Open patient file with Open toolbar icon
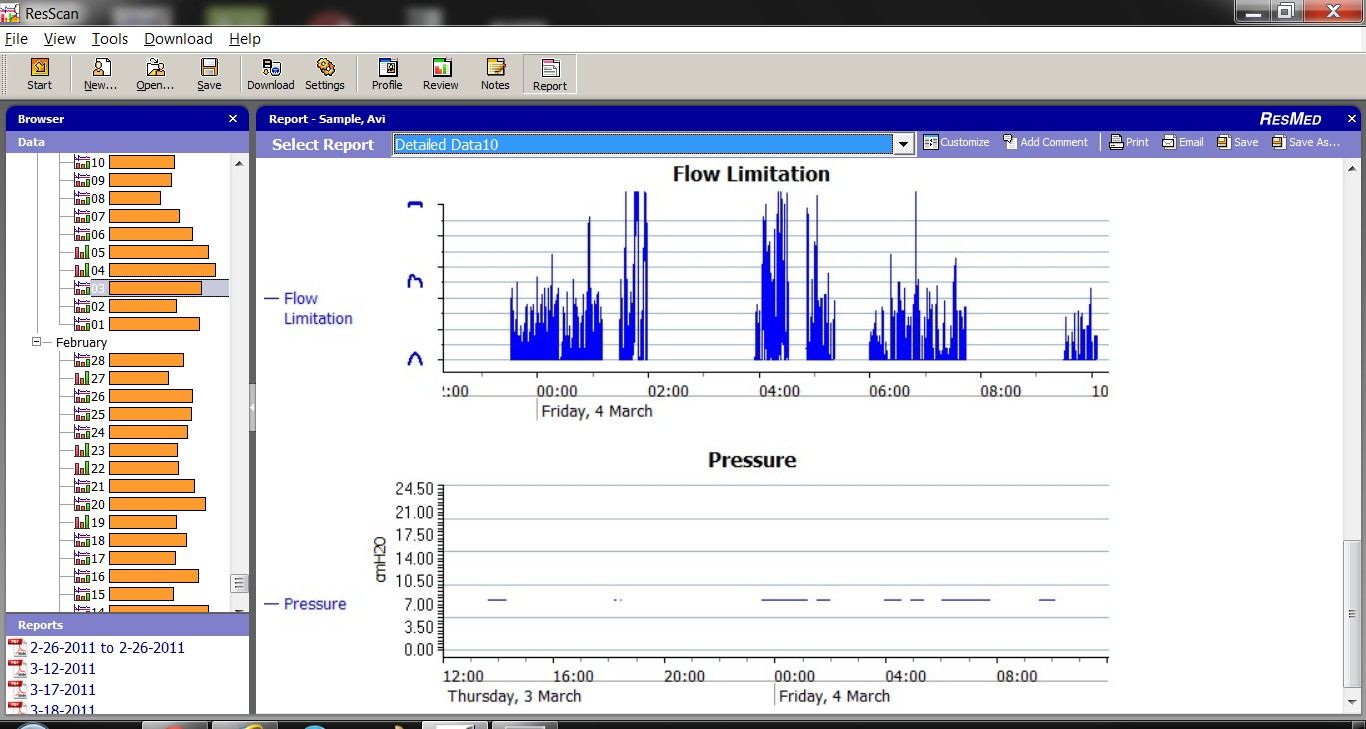1366x729 pixels. [x=155, y=75]
